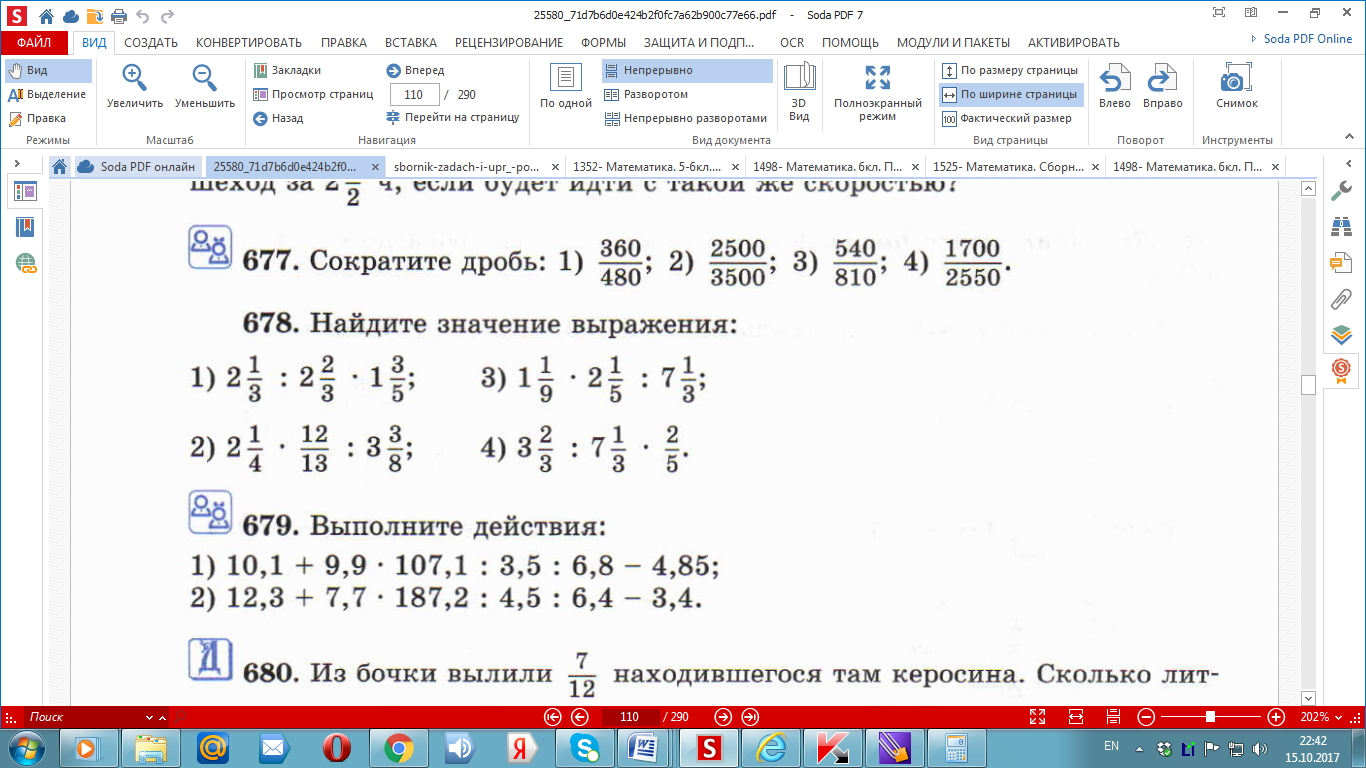Viewport: 1366px width, 768px height.
Task: Open comments note icon in right sidebar
Action: pyautogui.click(x=1341, y=263)
